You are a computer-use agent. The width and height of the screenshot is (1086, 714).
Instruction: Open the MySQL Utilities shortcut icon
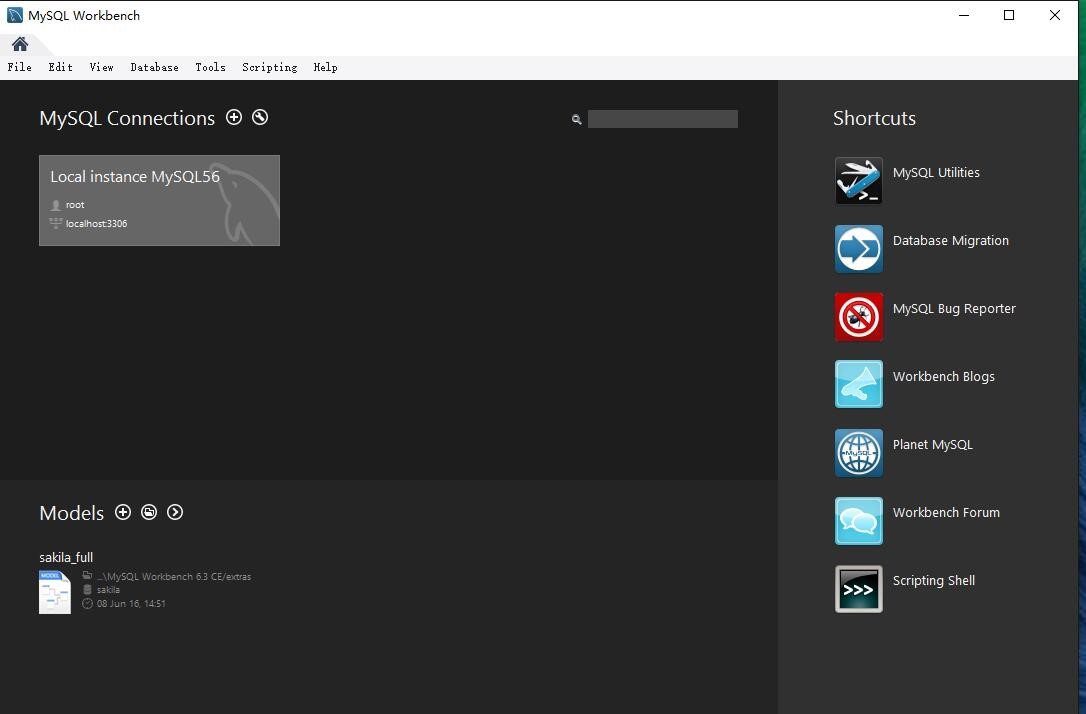tap(858, 181)
